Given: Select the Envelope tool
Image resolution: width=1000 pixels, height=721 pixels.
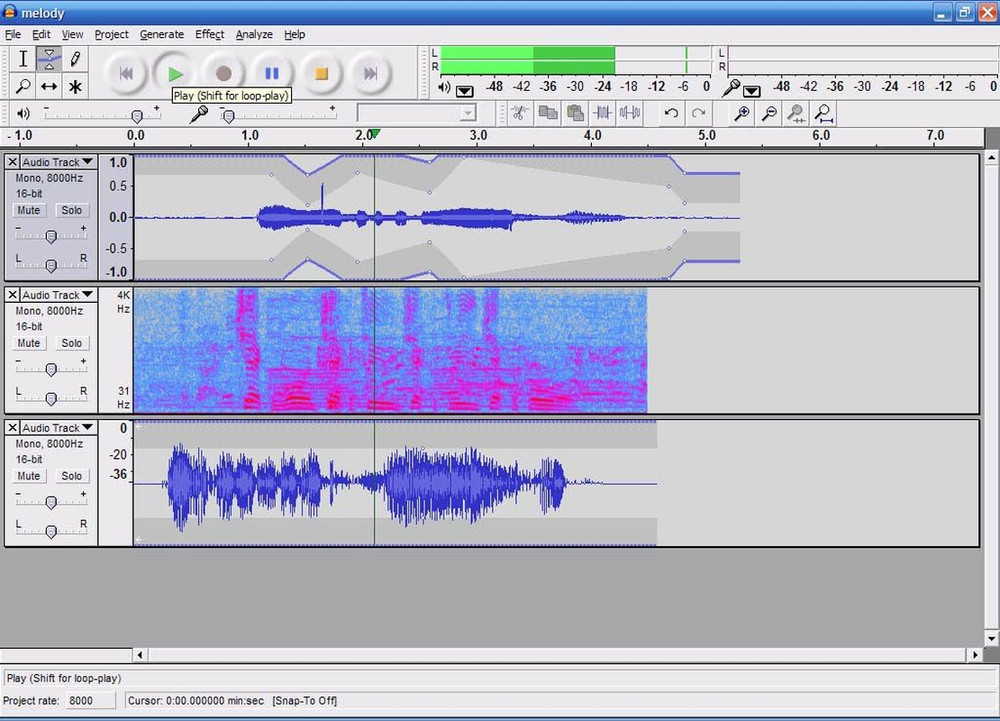Looking at the screenshot, I should tap(48, 59).
